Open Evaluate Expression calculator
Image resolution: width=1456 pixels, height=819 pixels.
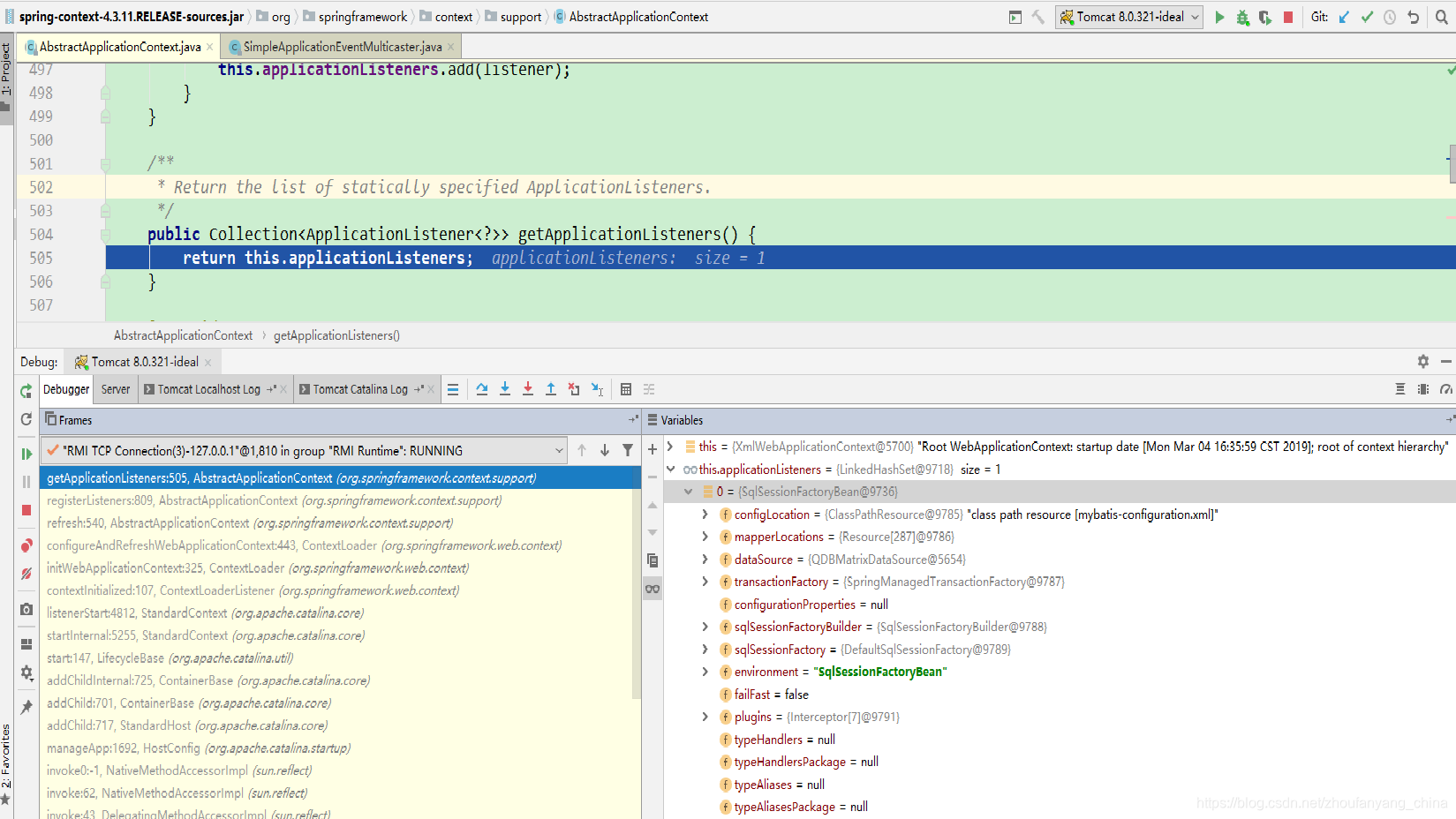626,389
